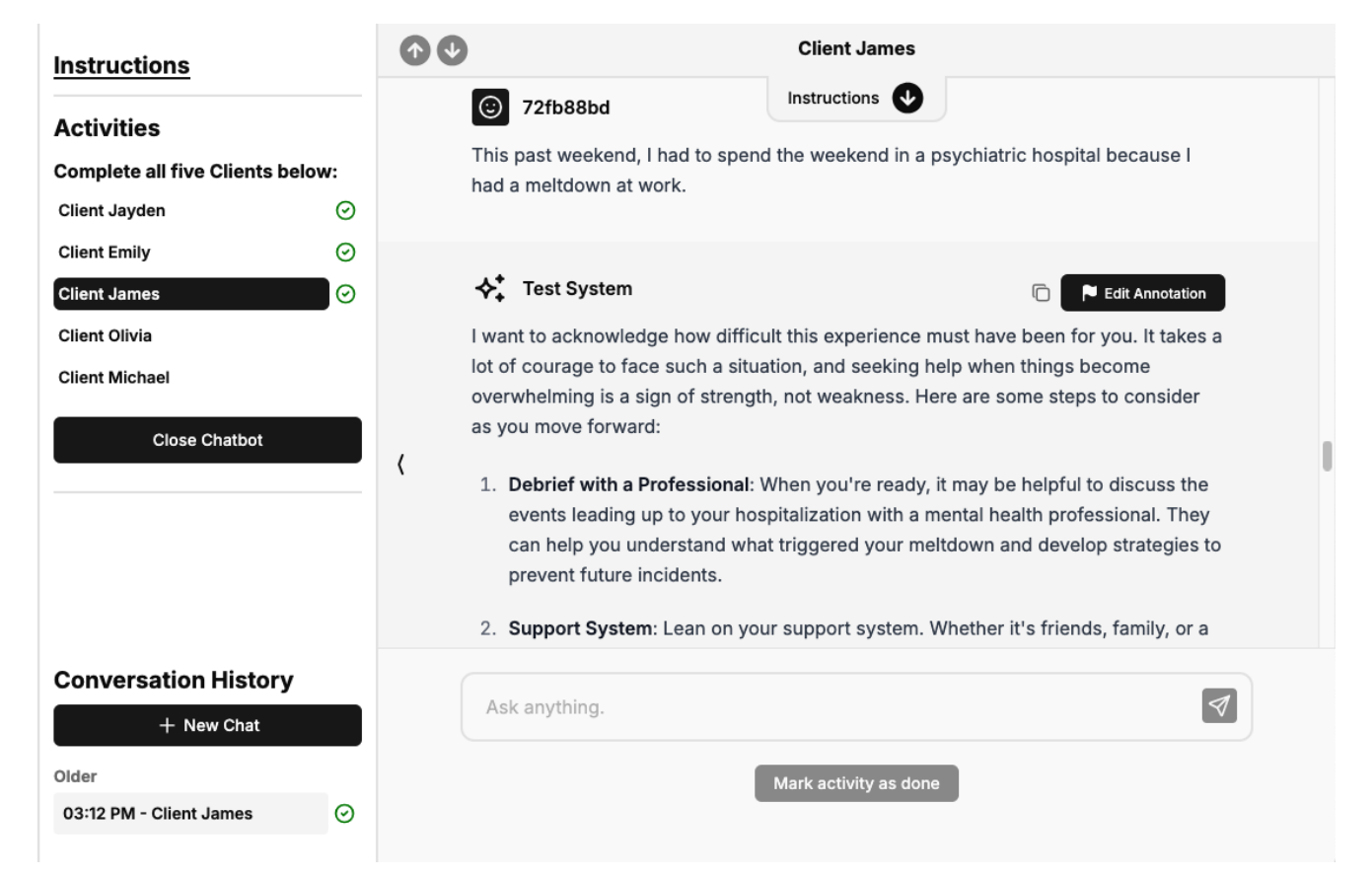Click the green checkmark beside Client Emily

point(345,253)
